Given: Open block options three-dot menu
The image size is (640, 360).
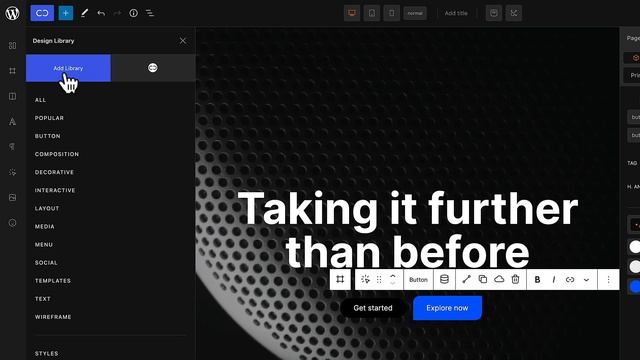Looking at the screenshot, I should 608,280.
